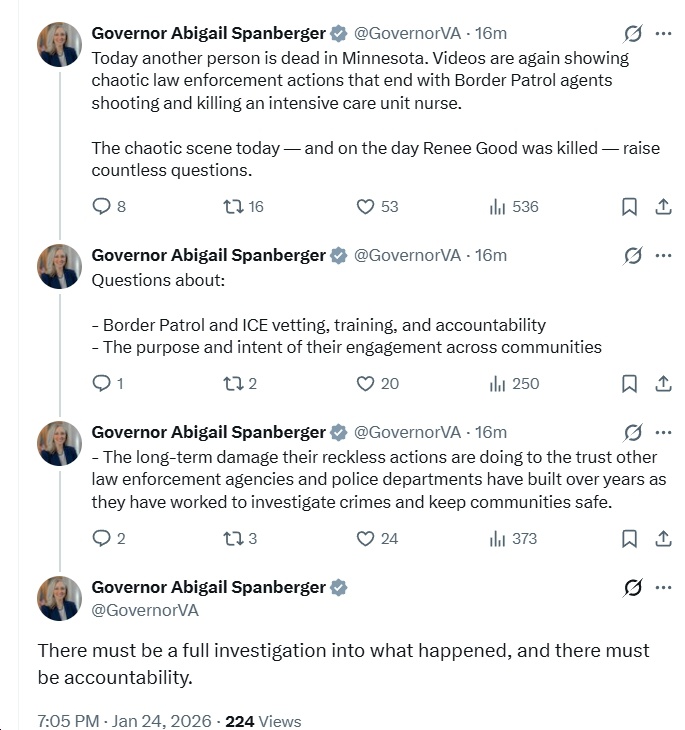View analytics showing 373 views
The height and width of the screenshot is (730, 685).
(514, 539)
